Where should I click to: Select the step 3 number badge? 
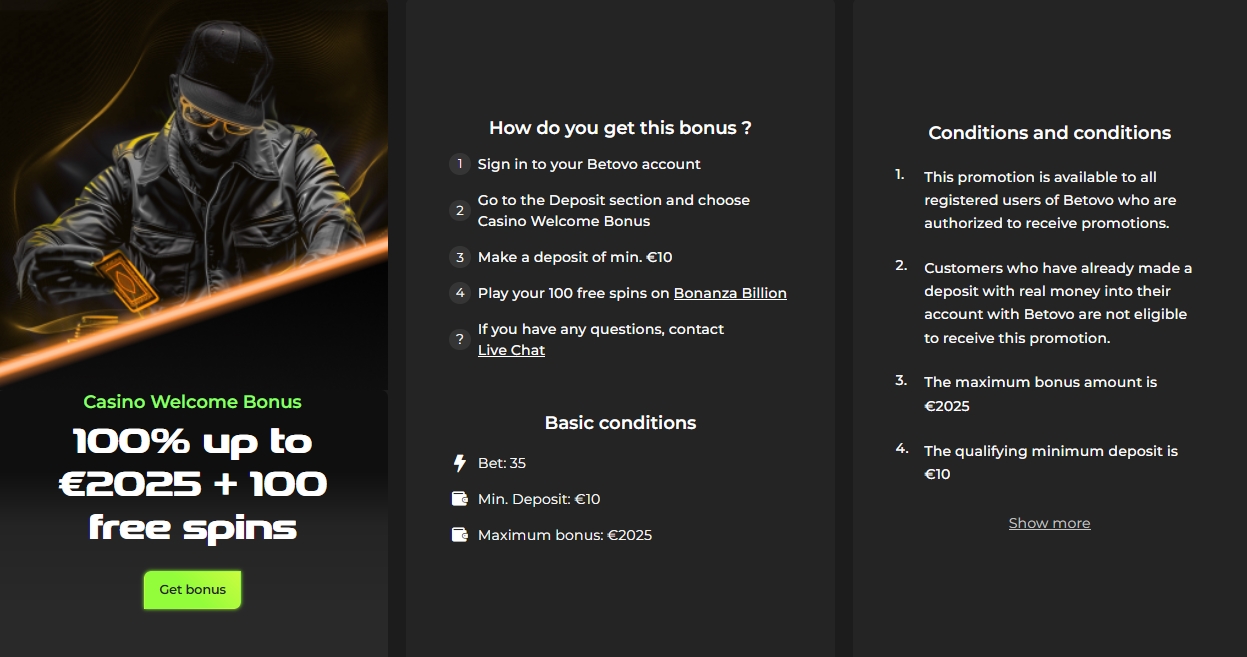[460, 257]
